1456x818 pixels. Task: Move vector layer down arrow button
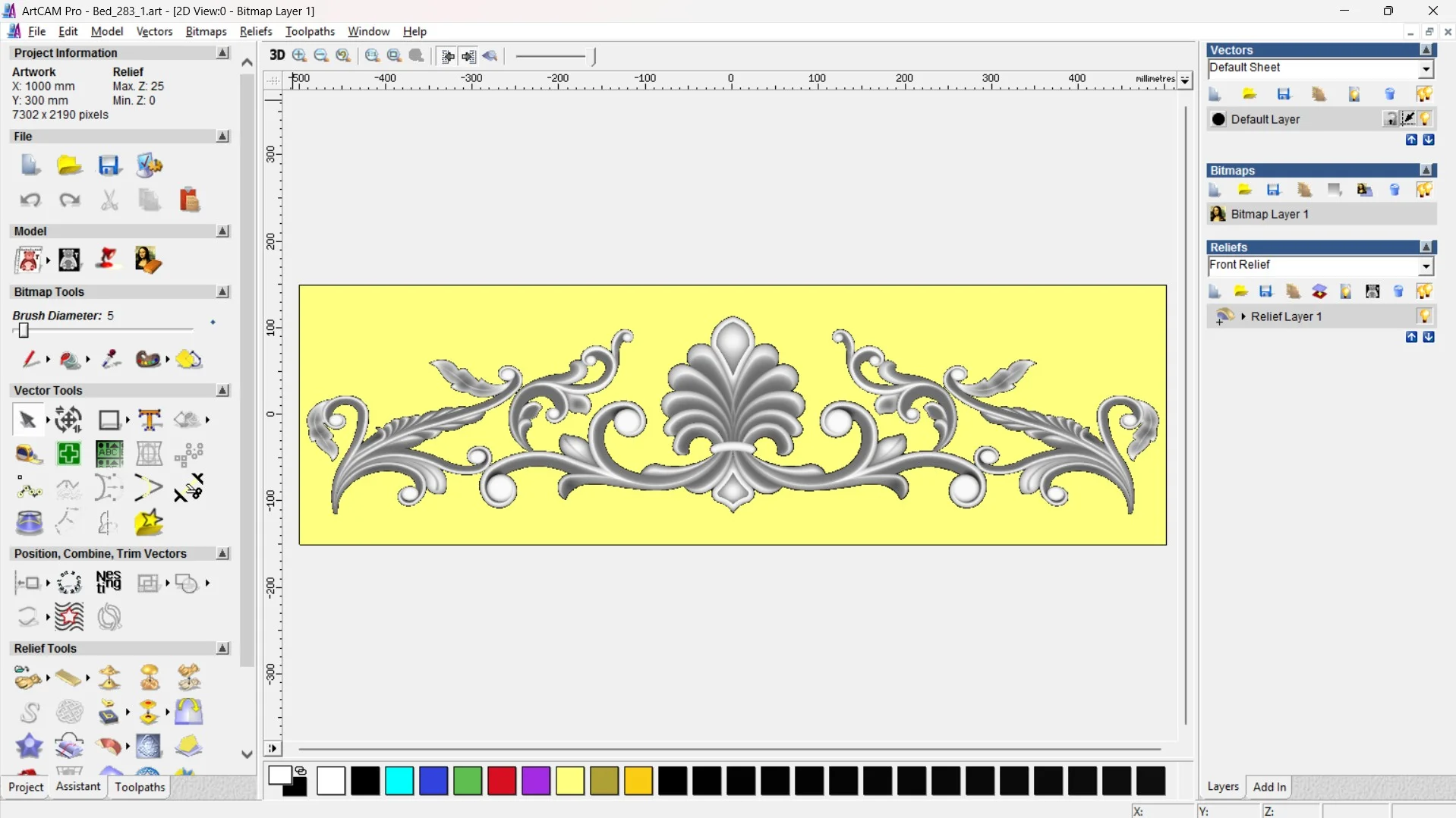coord(1429,140)
